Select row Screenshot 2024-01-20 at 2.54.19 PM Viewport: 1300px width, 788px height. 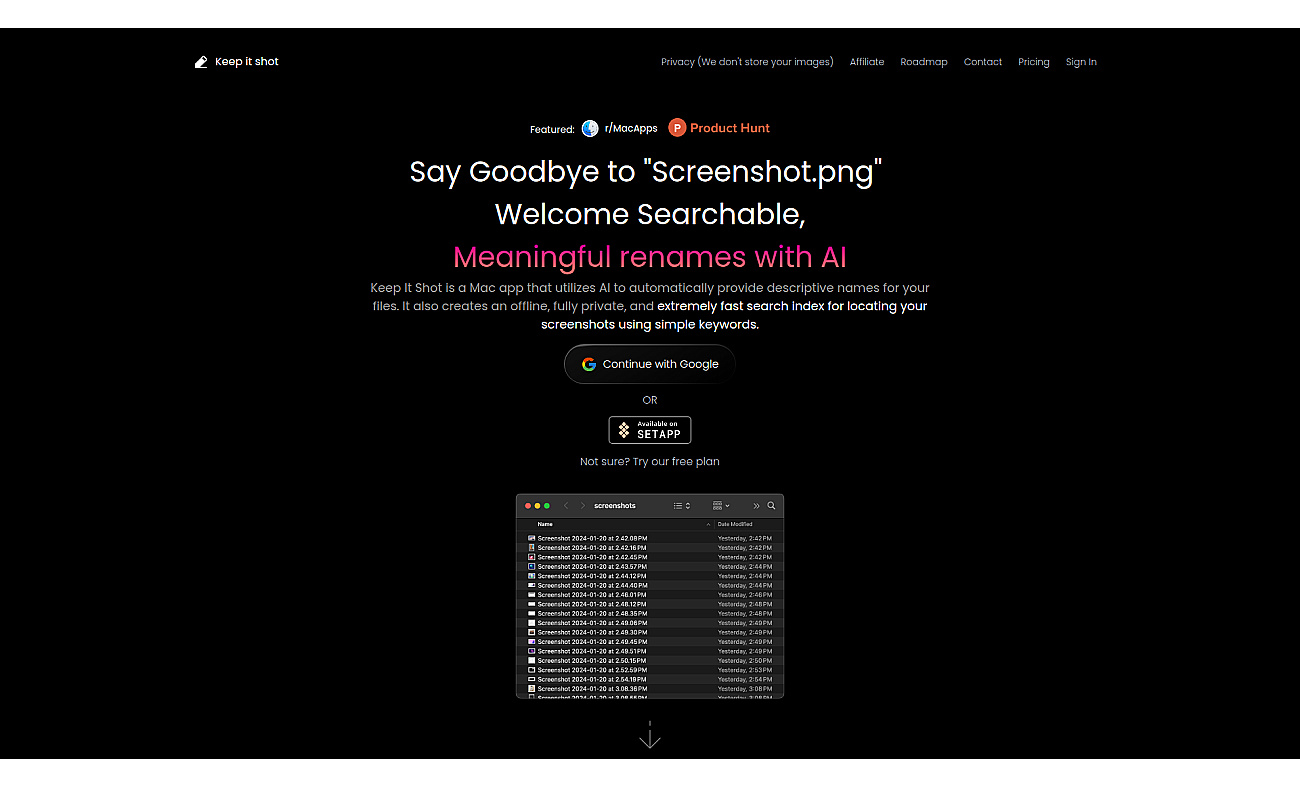coord(650,680)
